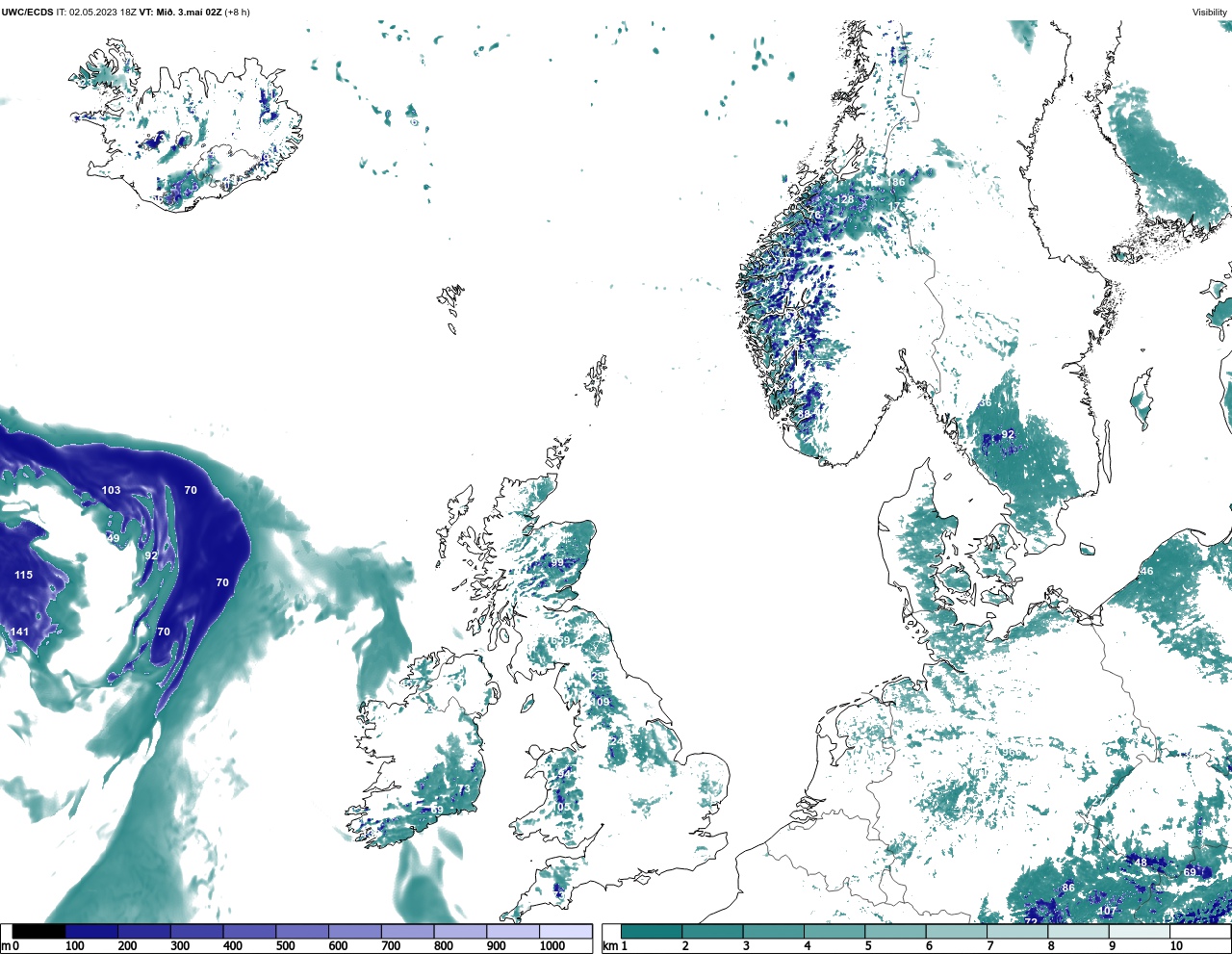Select the 6–7 km legend swatch

click(956, 932)
